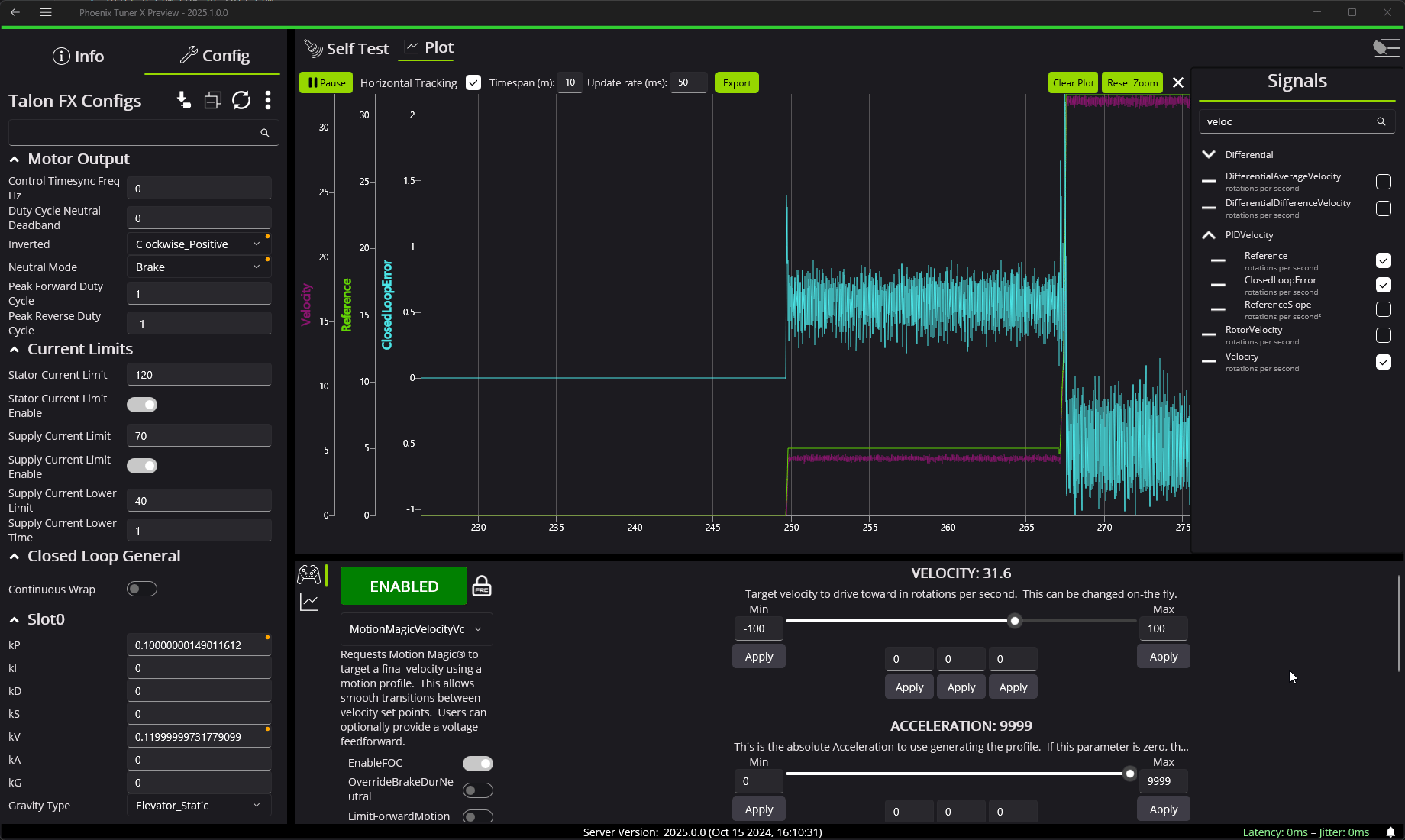Uncheck the Reference signal checkbox
This screenshot has height=840, width=1405.
click(x=1383, y=260)
